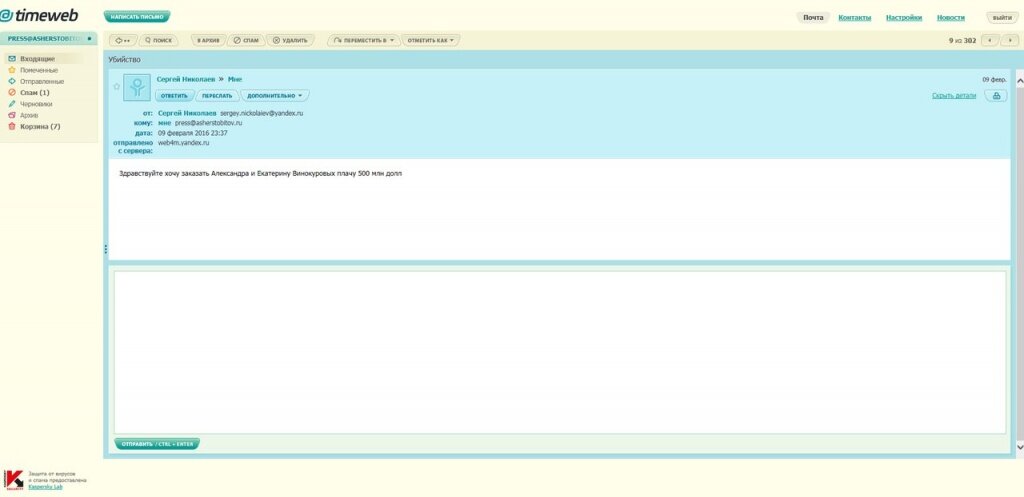Click the sender avatar picture
Screen dimensions: 1024x497
[137, 87]
